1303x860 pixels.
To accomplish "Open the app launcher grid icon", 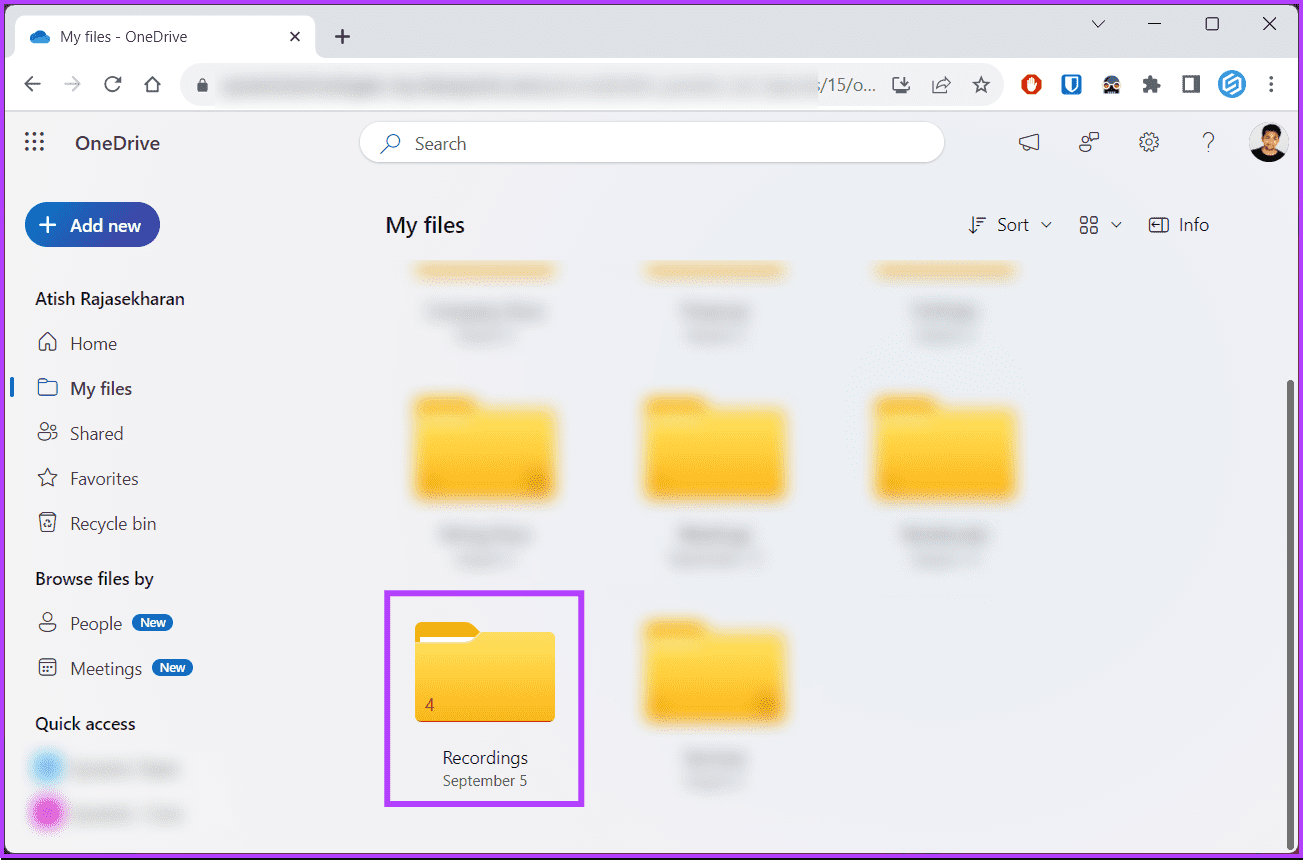I will pyautogui.click(x=34, y=143).
